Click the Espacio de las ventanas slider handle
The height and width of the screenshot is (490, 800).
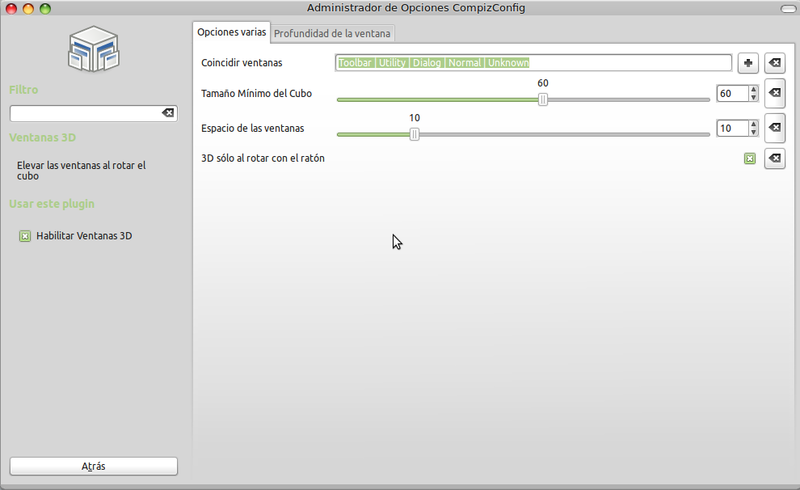pyautogui.click(x=414, y=134)
